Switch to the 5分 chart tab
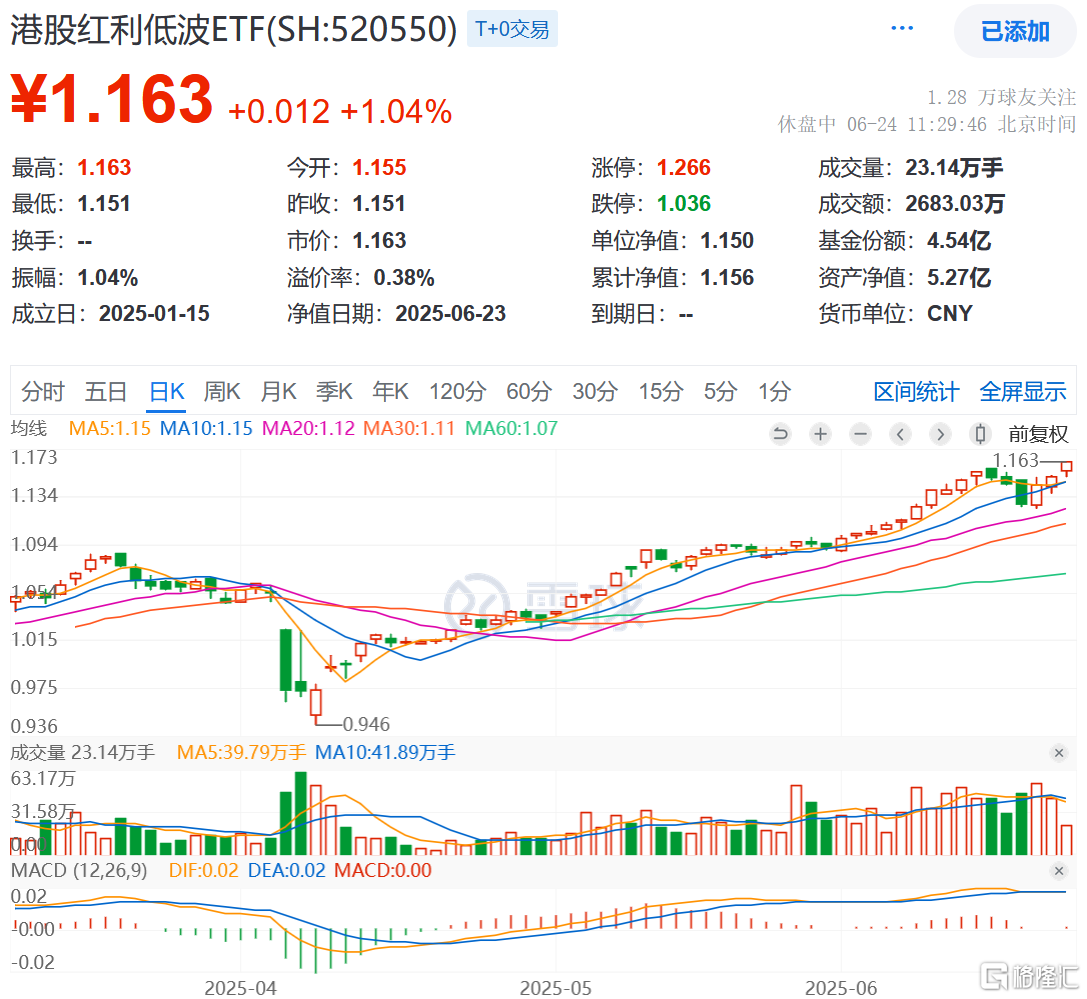This screenshot has width=1087, height=999. coord(720,392)
